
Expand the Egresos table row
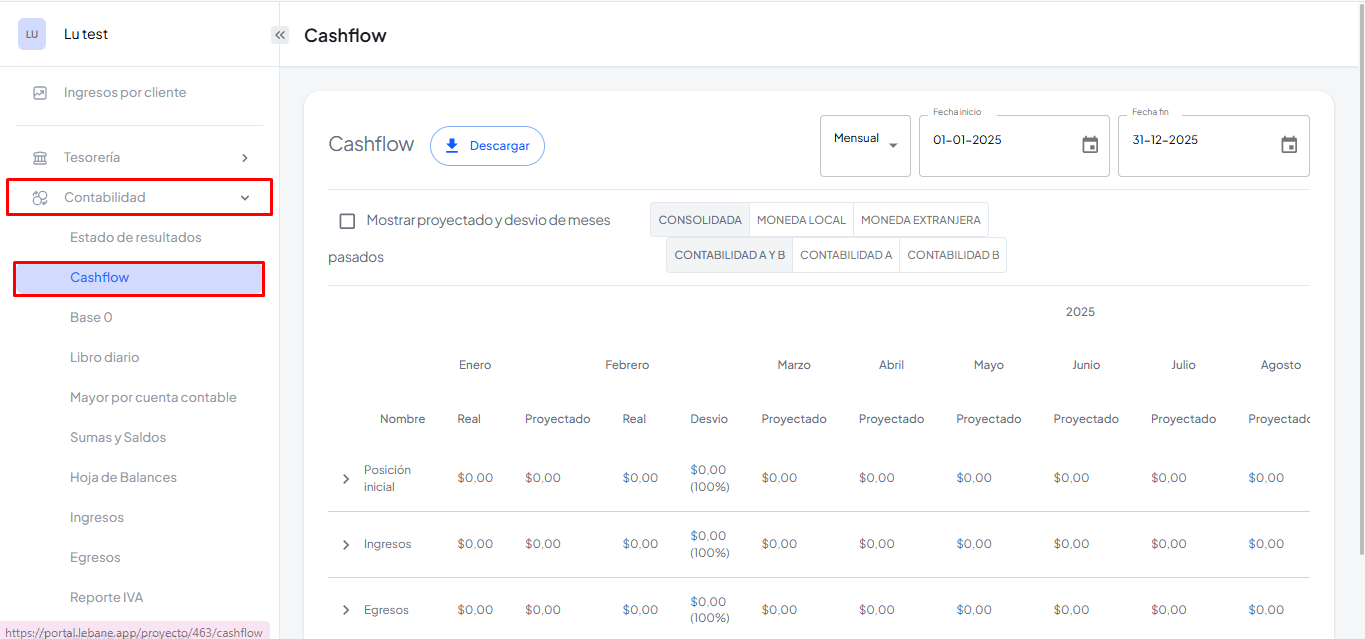pos(346,610)
